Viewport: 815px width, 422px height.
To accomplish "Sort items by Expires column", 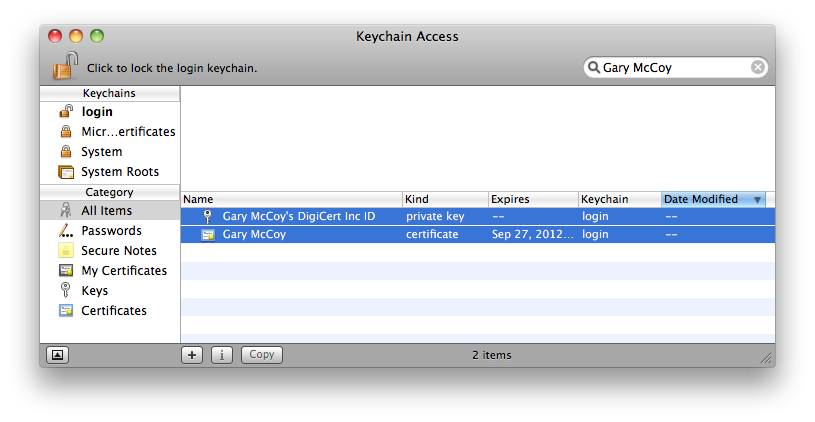I will (x=532, y=199).
